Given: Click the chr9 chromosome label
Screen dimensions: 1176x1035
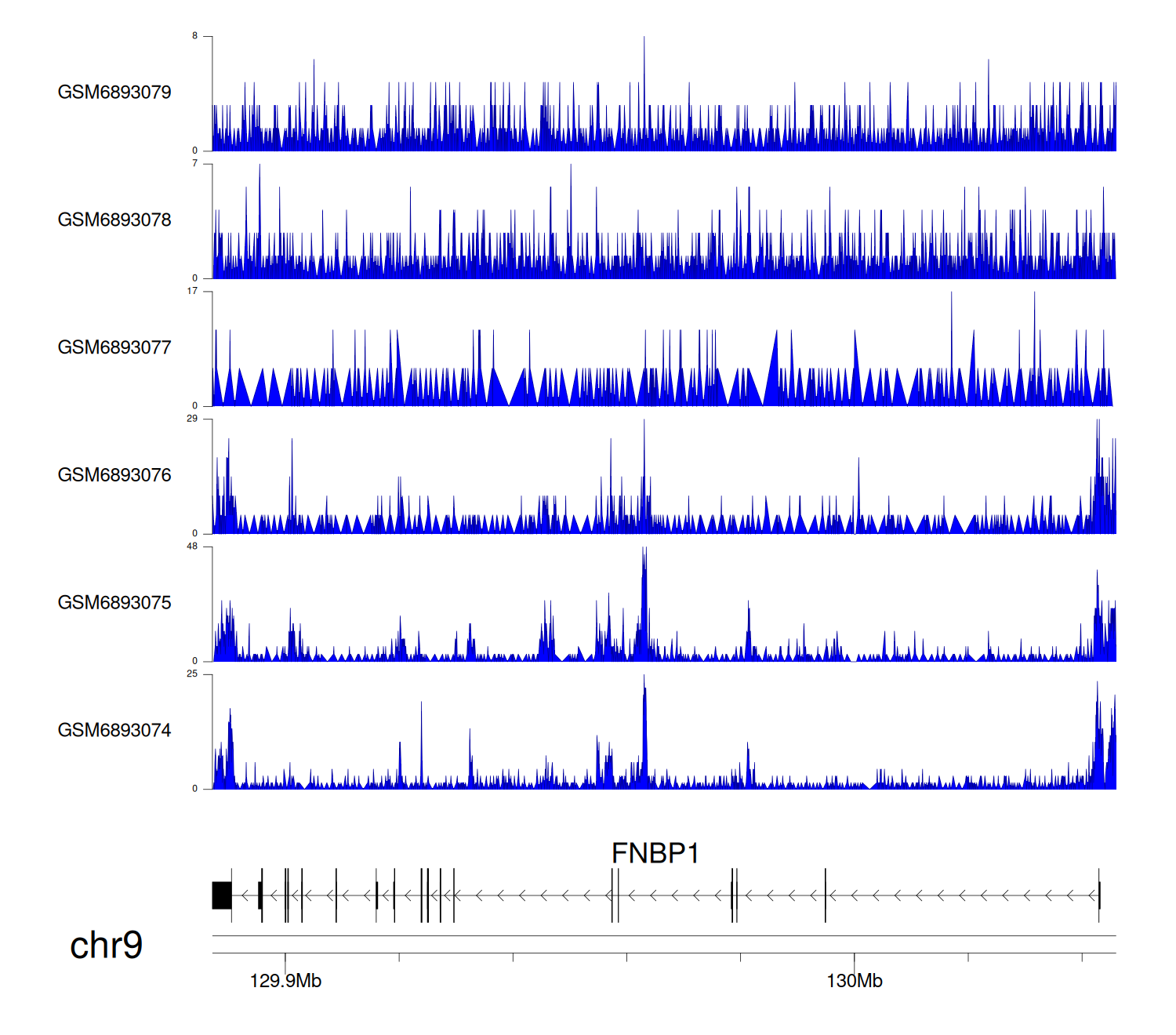Looking at the screenshot, I should [x=106, y=945].
